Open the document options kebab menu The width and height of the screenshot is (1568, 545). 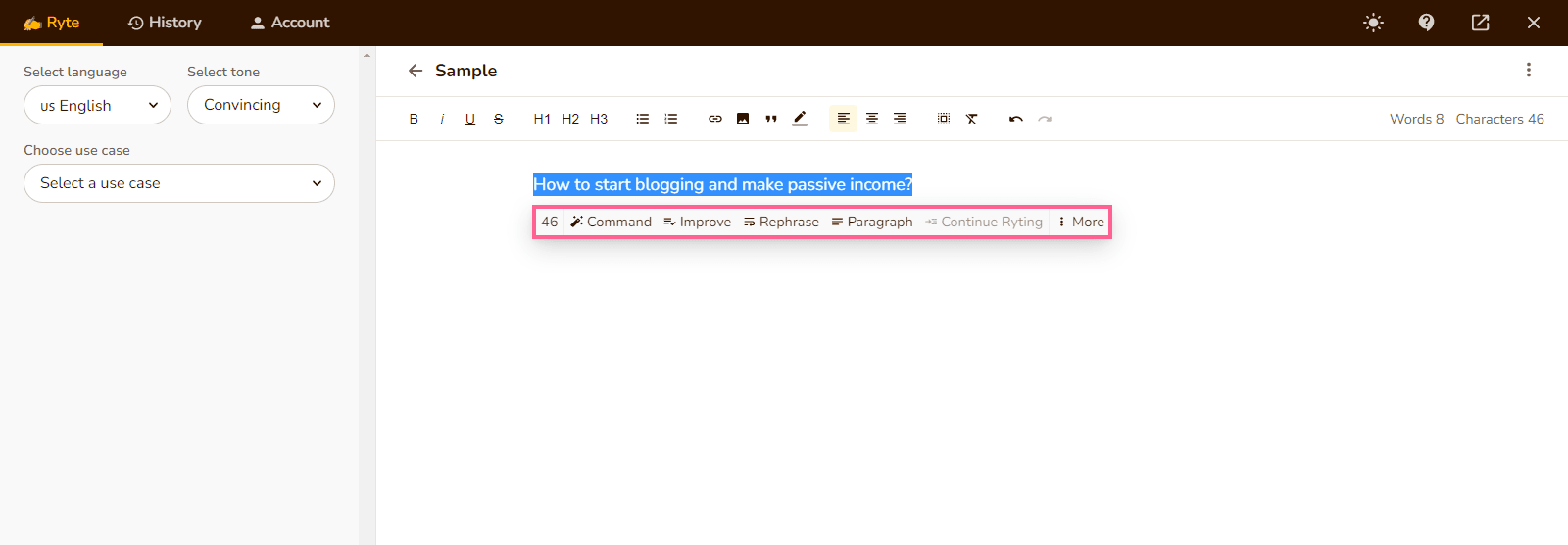click(1529, 70)
